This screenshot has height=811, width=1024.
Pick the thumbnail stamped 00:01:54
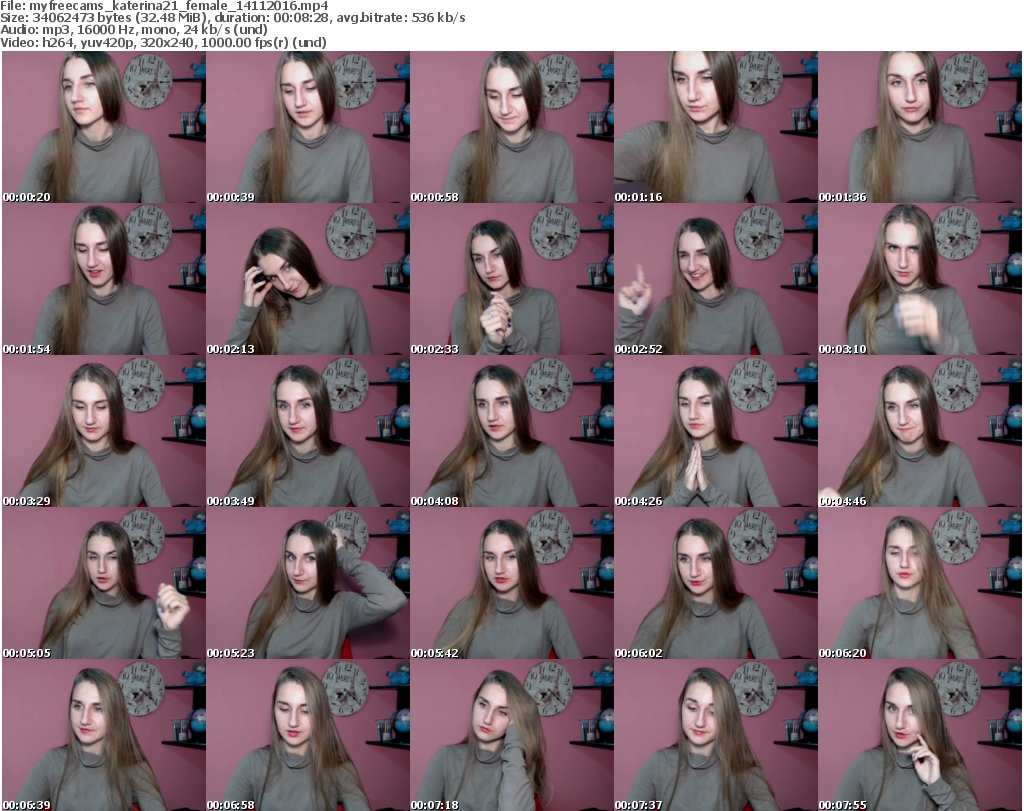[x=104, y=279]
